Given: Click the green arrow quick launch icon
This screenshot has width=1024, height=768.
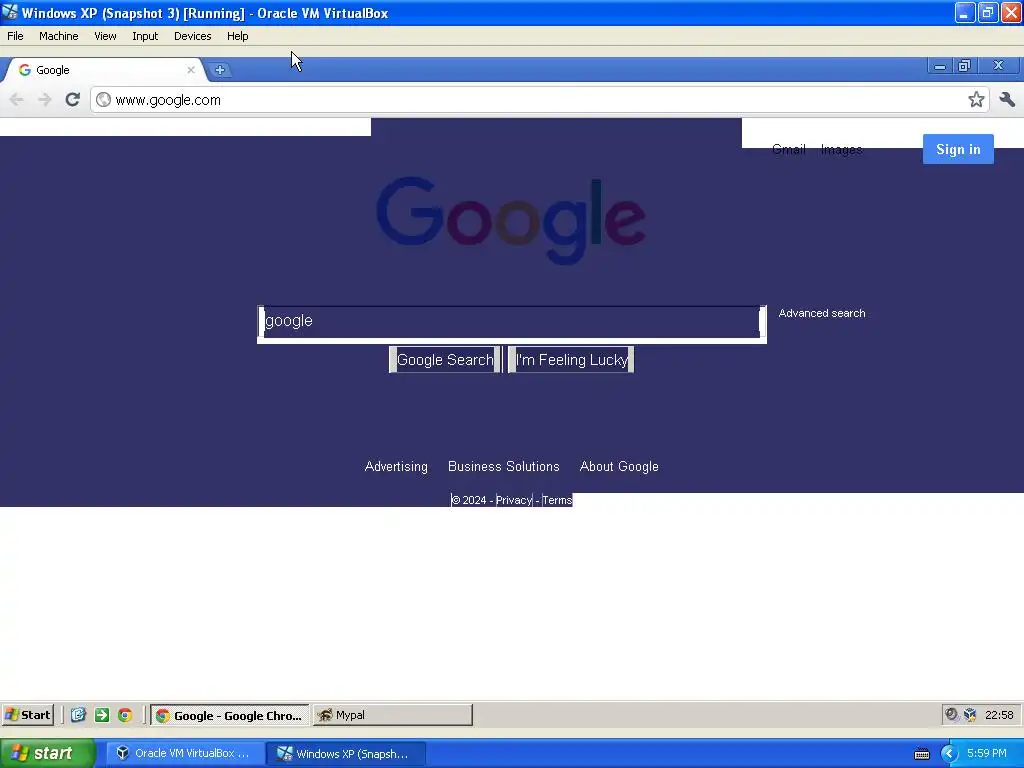Looking at the screenshot, I should (x=102, y=715).
